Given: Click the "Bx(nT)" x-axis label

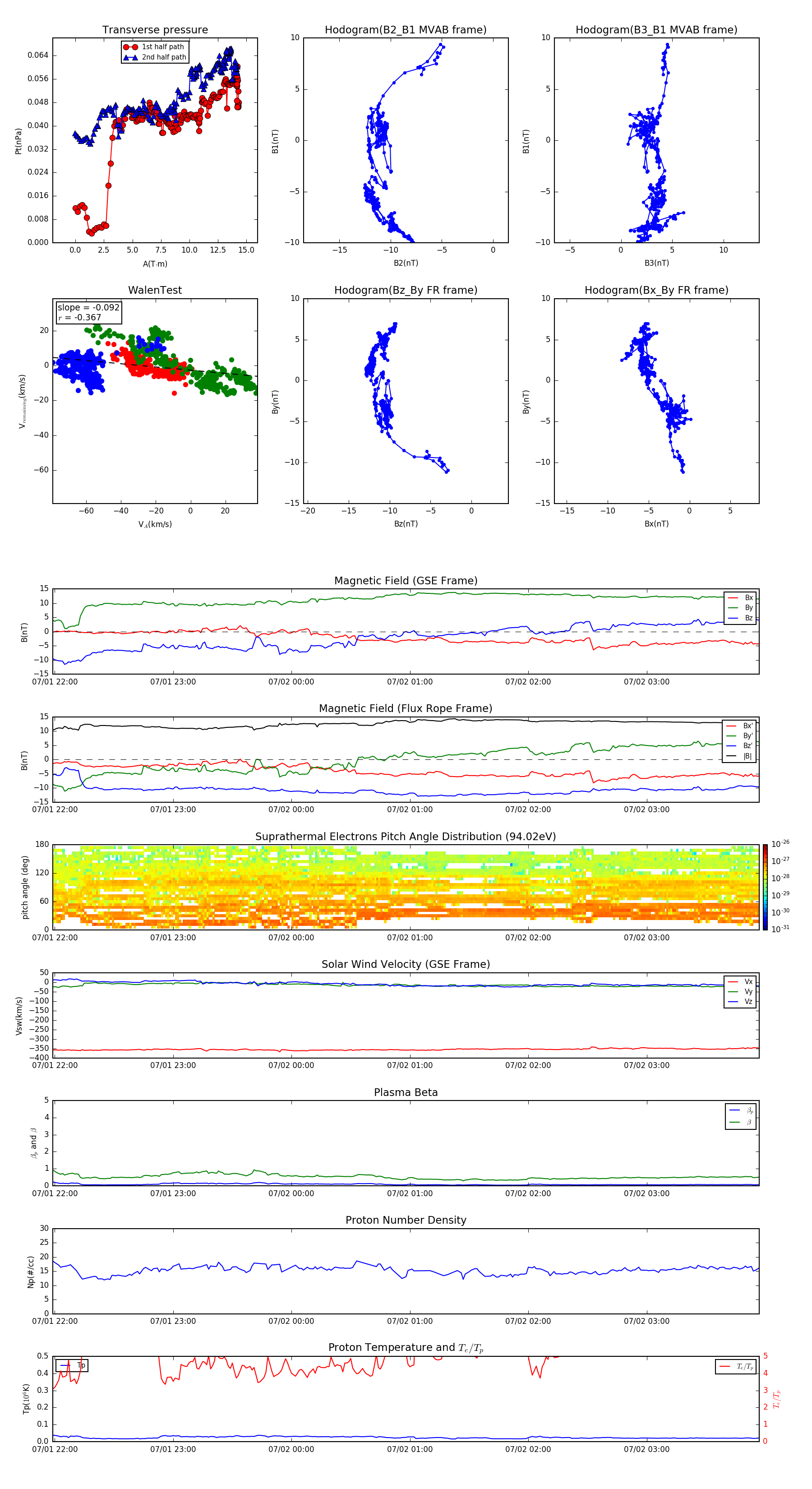Looking at the screenshot, I should tap(656, 524).
